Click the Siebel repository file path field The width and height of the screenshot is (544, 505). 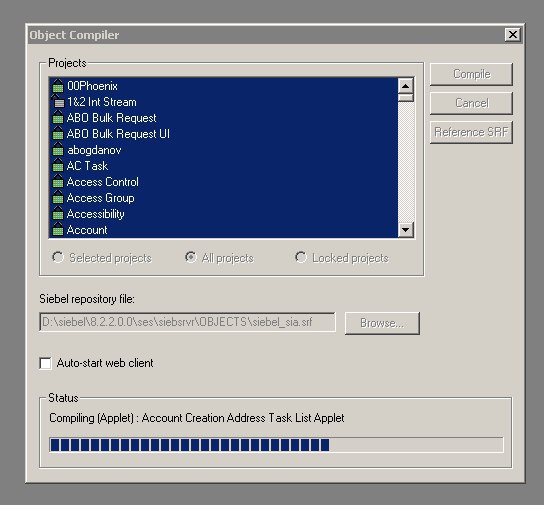click(187, 322)
